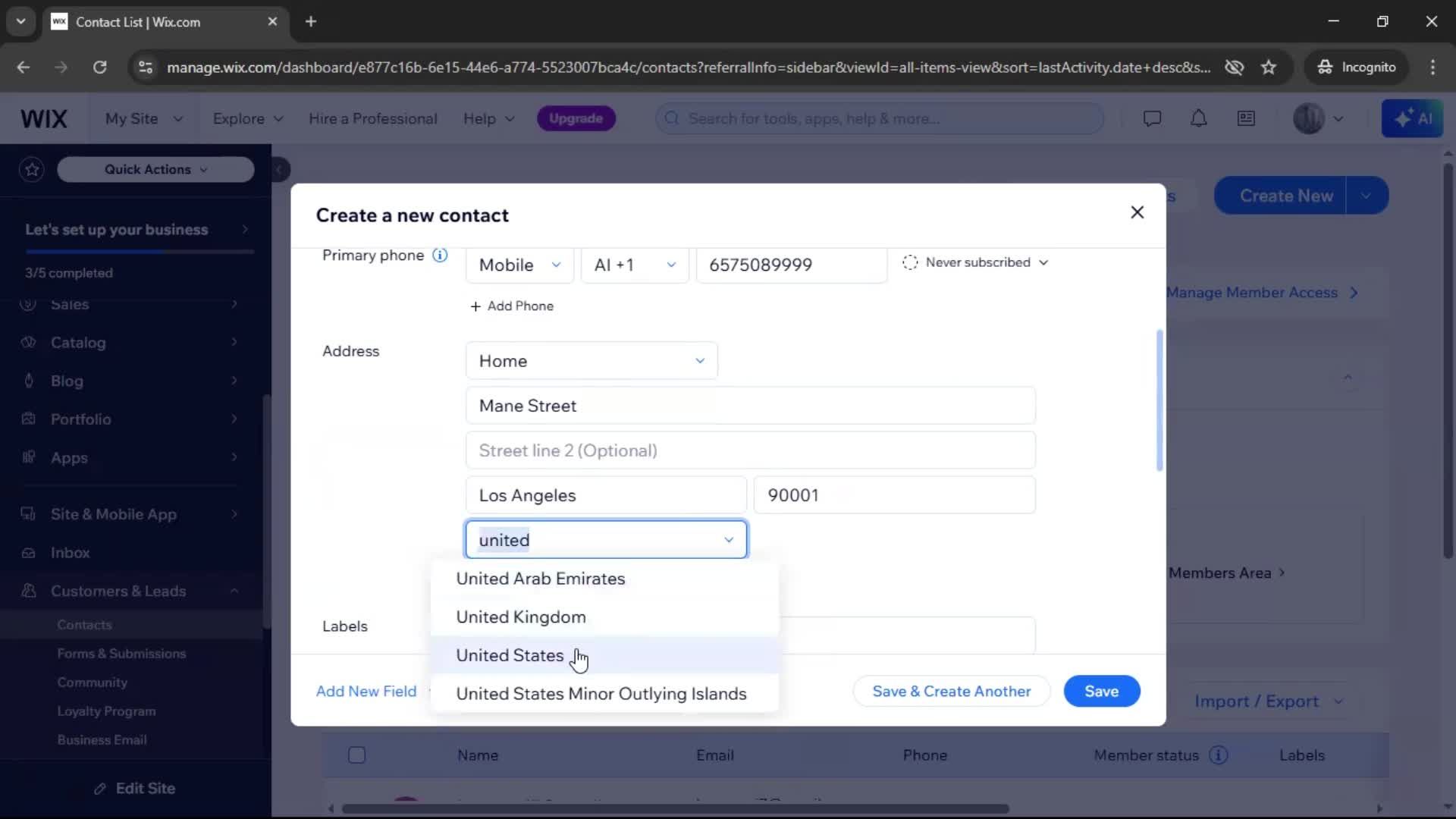Click the primary phone info icon
1456x819 pixels.
point(440,255)
